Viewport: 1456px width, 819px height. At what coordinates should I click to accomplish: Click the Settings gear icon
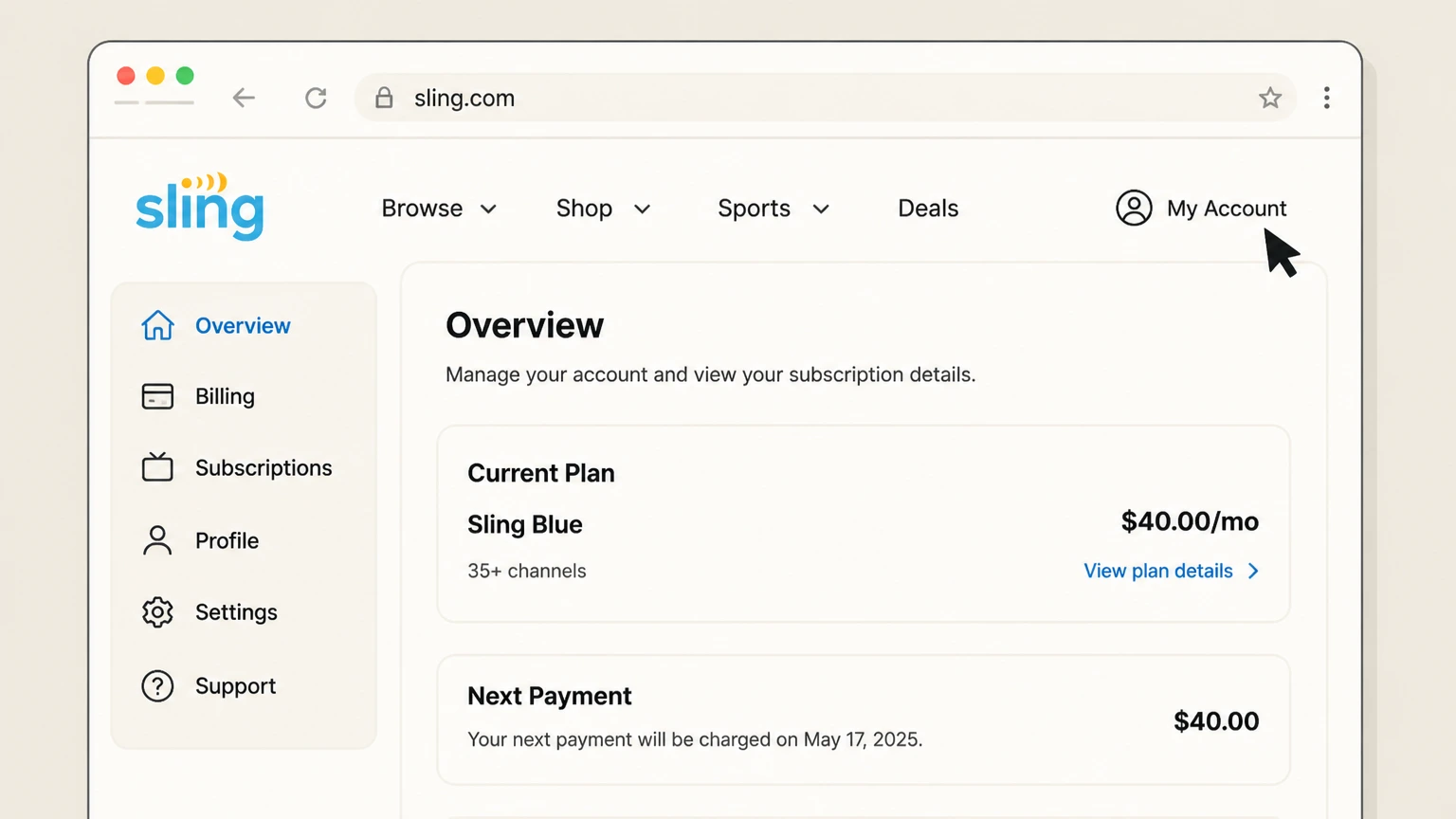157,612
